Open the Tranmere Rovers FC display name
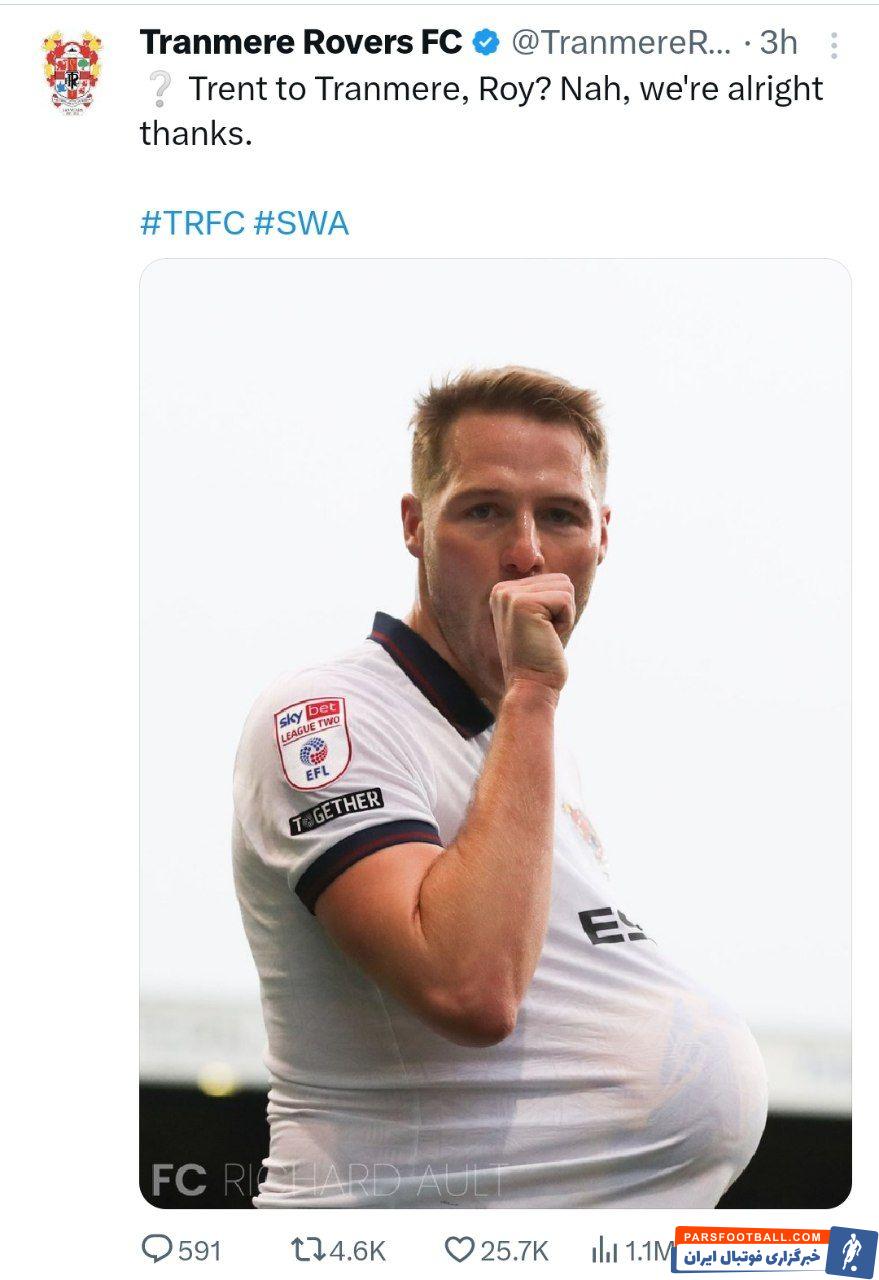The width and height of the screenshot is (879, 1280). (x=301, y=42)
